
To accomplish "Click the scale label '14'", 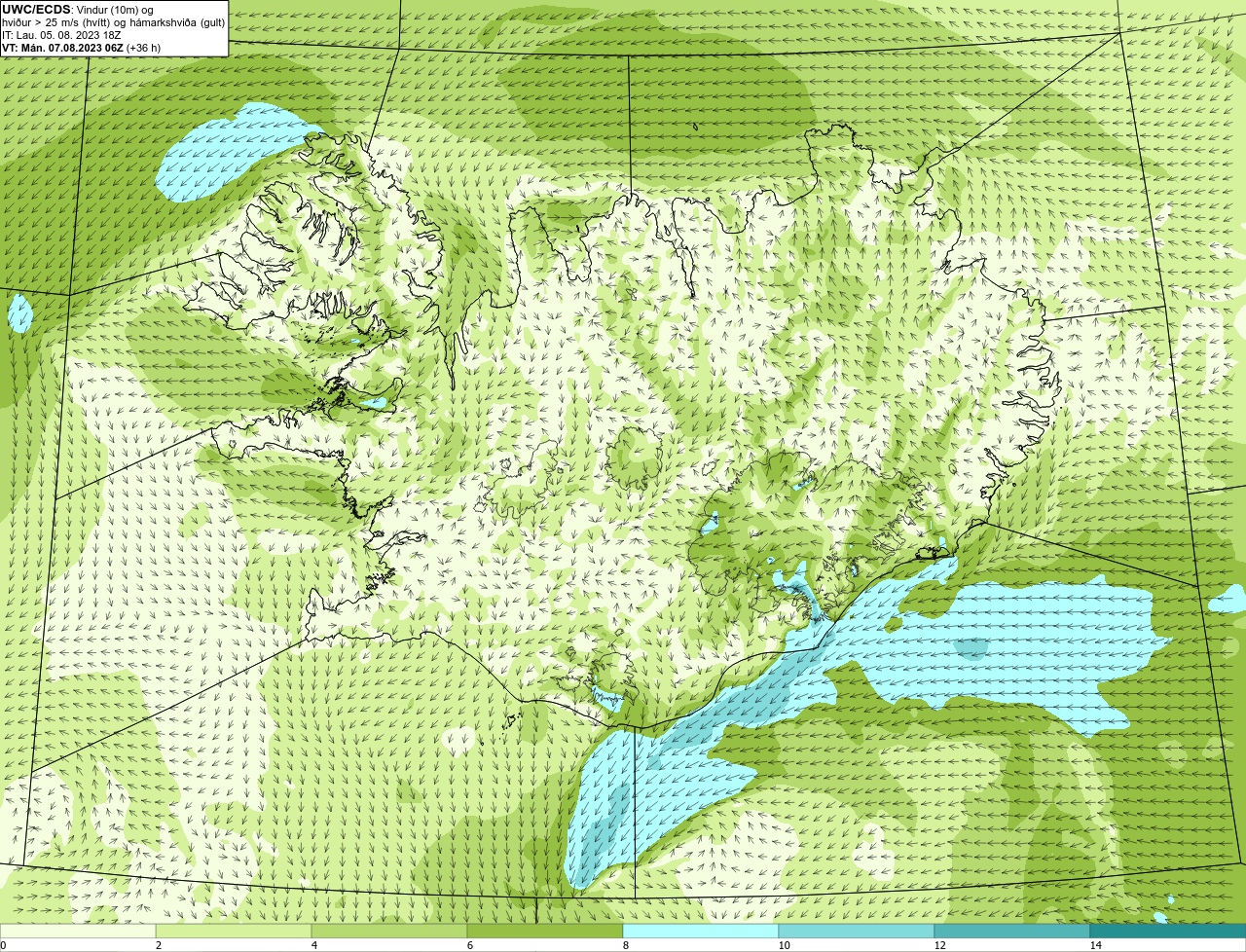I will point(1095,945).
